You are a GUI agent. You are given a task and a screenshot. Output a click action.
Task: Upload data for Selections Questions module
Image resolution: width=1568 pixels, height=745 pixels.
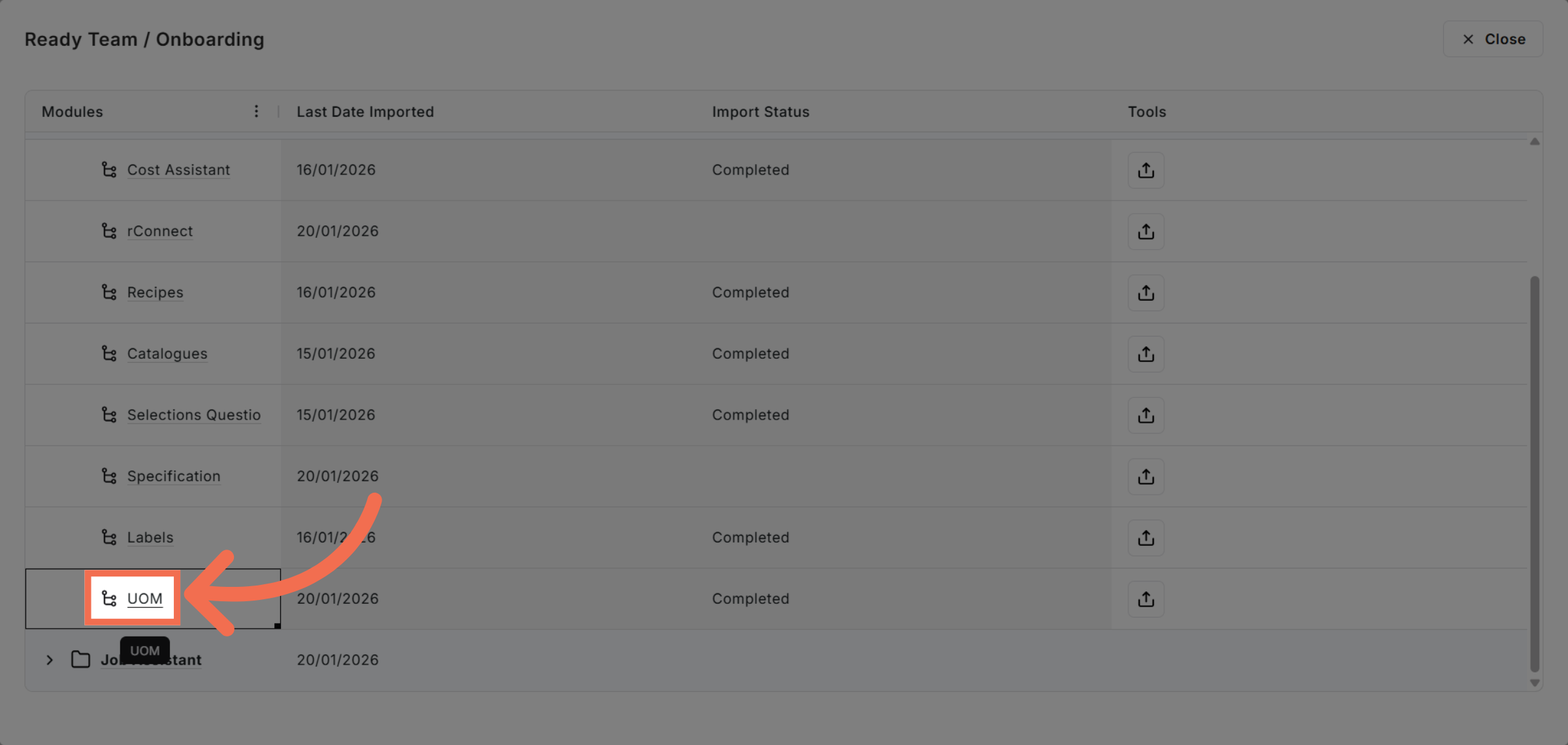tap(1146, 416)
